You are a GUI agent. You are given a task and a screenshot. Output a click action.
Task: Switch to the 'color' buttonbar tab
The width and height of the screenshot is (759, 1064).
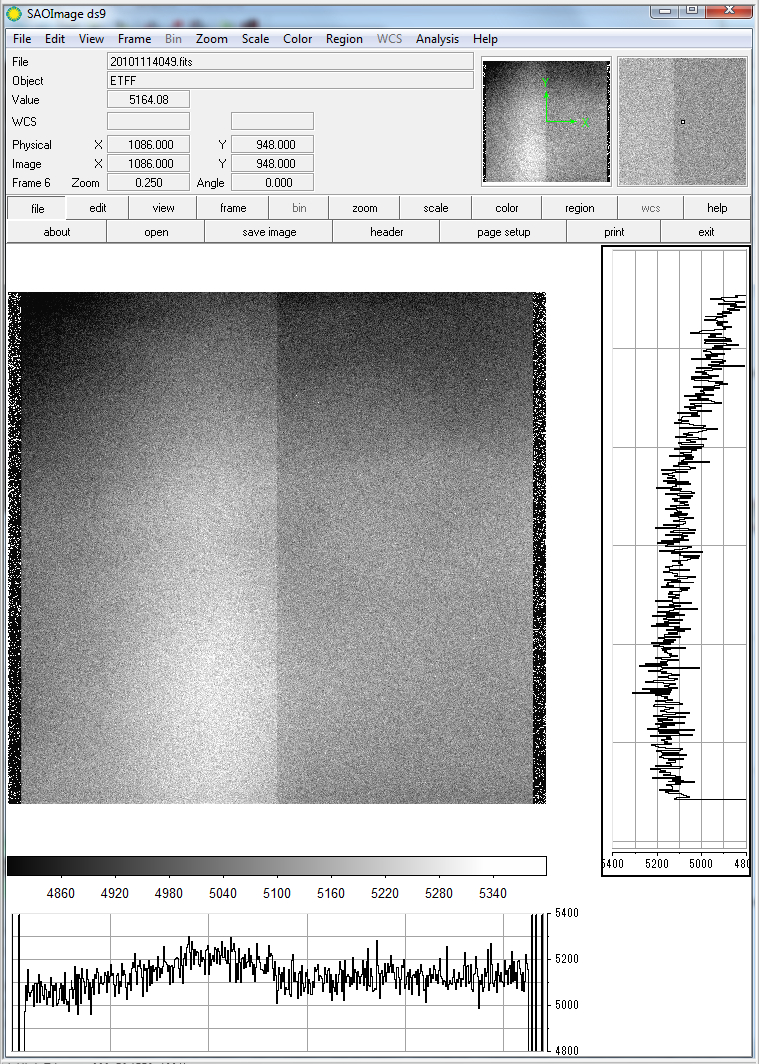507,208
